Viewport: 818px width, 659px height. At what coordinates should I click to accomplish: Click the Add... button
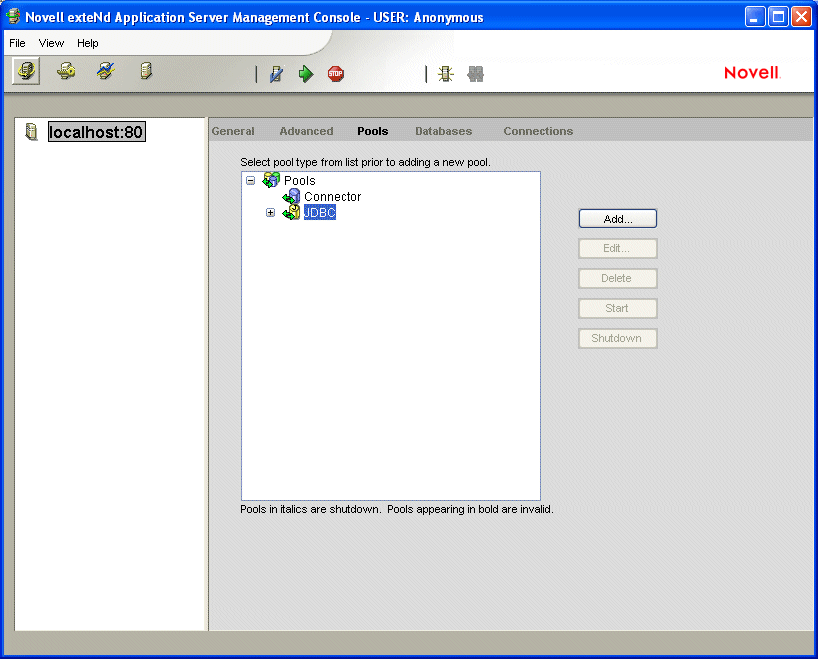617,218
